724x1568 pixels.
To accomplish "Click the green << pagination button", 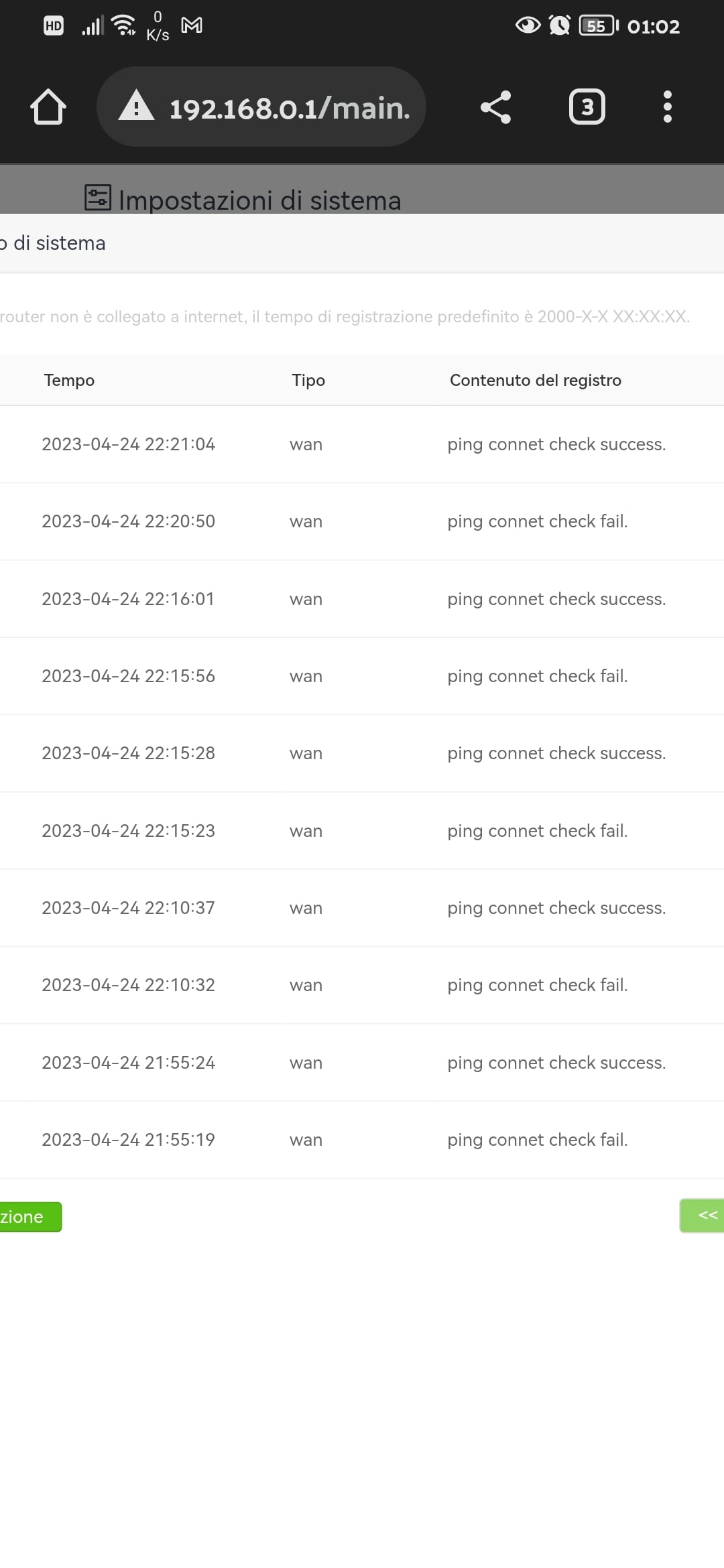I will coord(702,1216).
